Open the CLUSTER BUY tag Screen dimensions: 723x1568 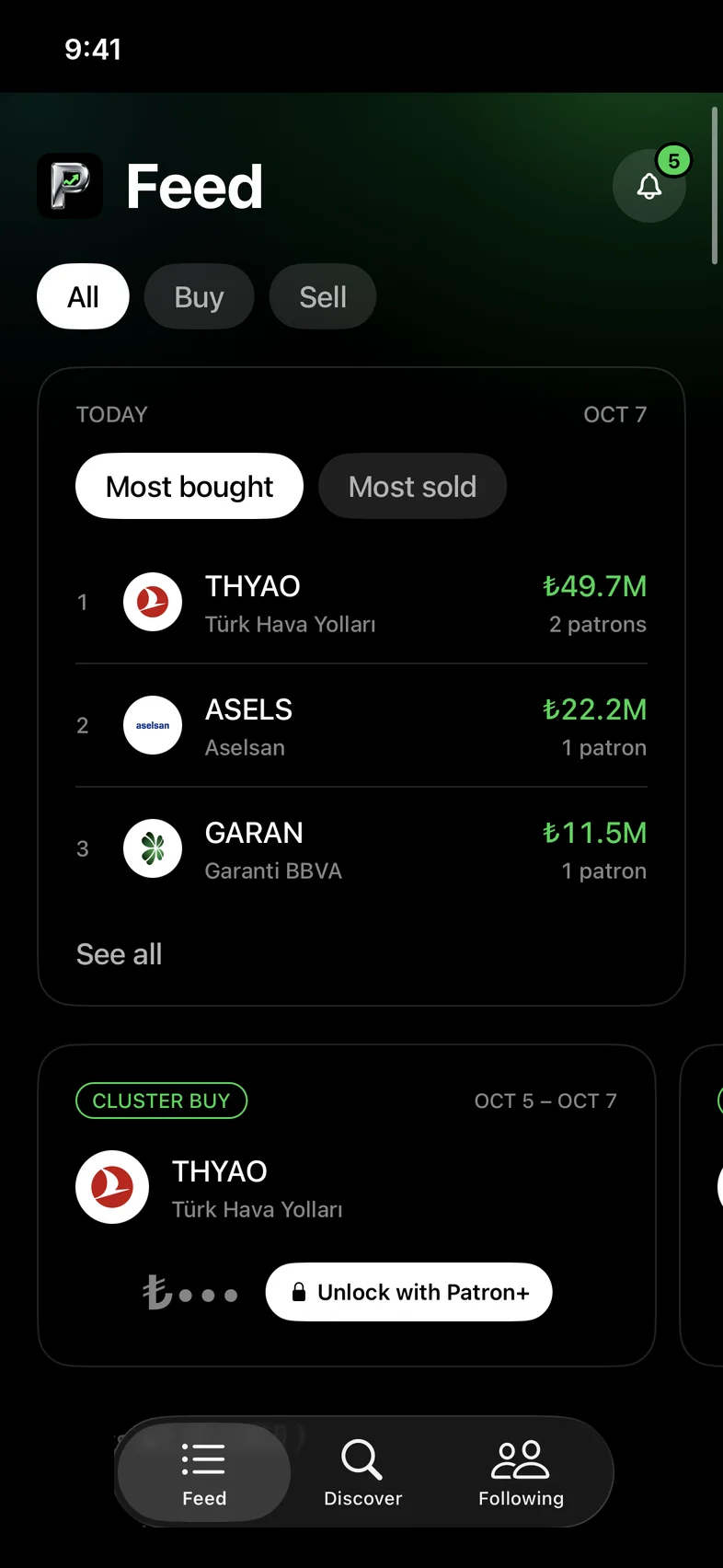pos(161,1101)
